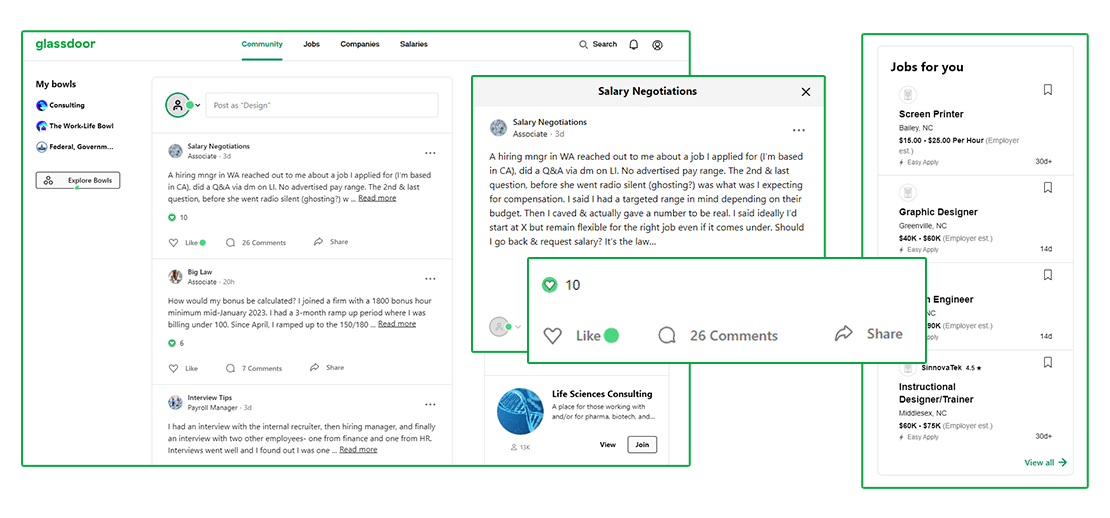Click the Screen Printer company logo
The image size is (1110, 518).
tap(908, 94)
